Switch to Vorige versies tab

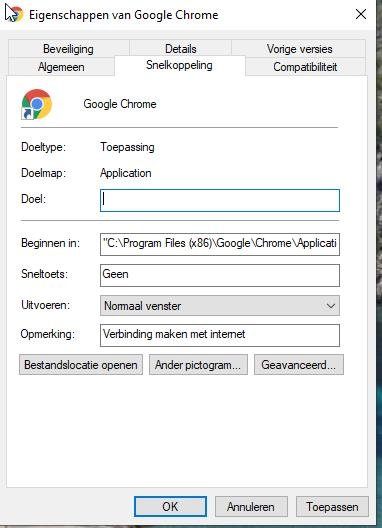[x=299, y=49]
